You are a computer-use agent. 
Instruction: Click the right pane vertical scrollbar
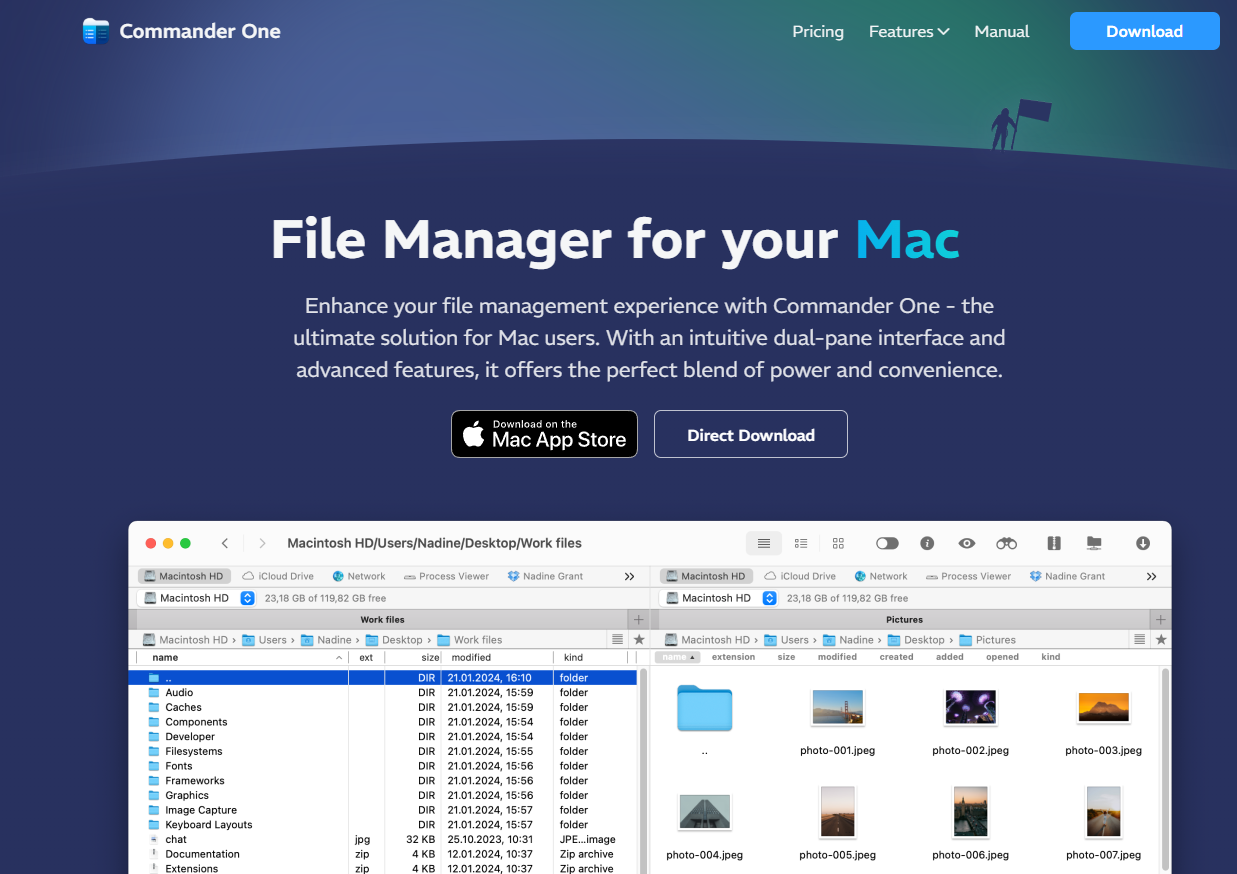click(x=1165, y=760)
